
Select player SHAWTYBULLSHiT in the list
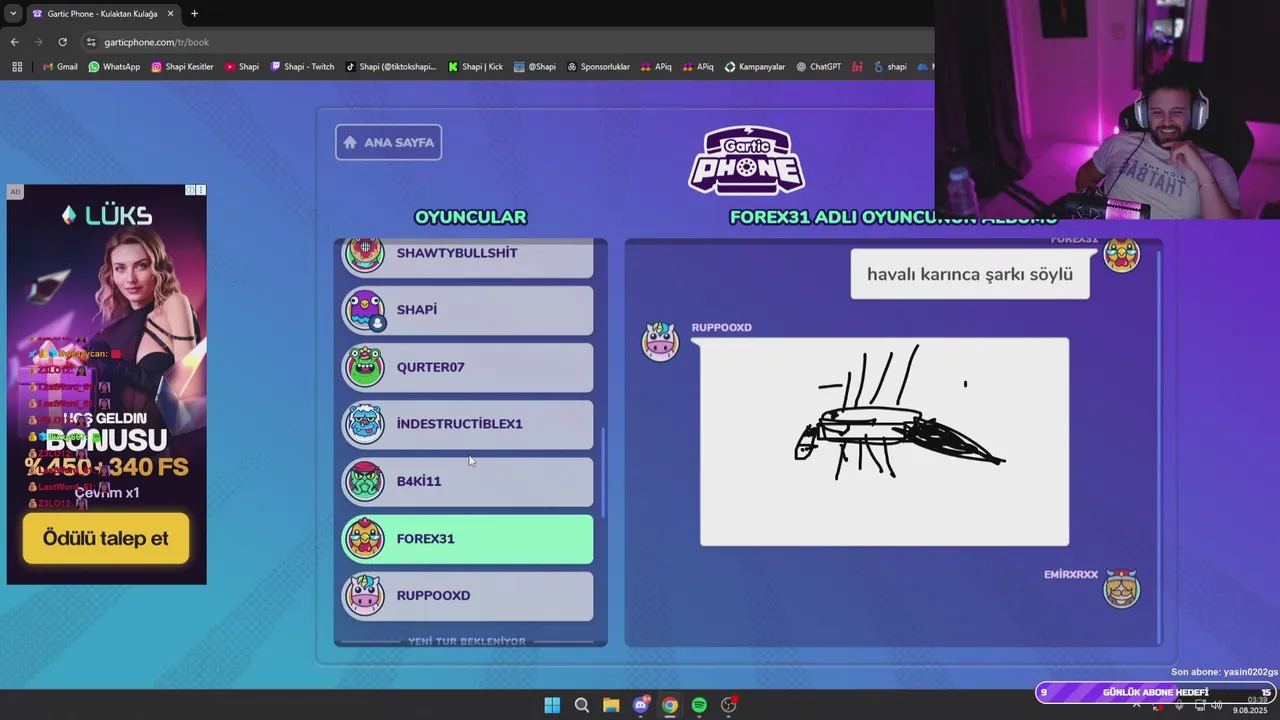click(x=468, y=257)
